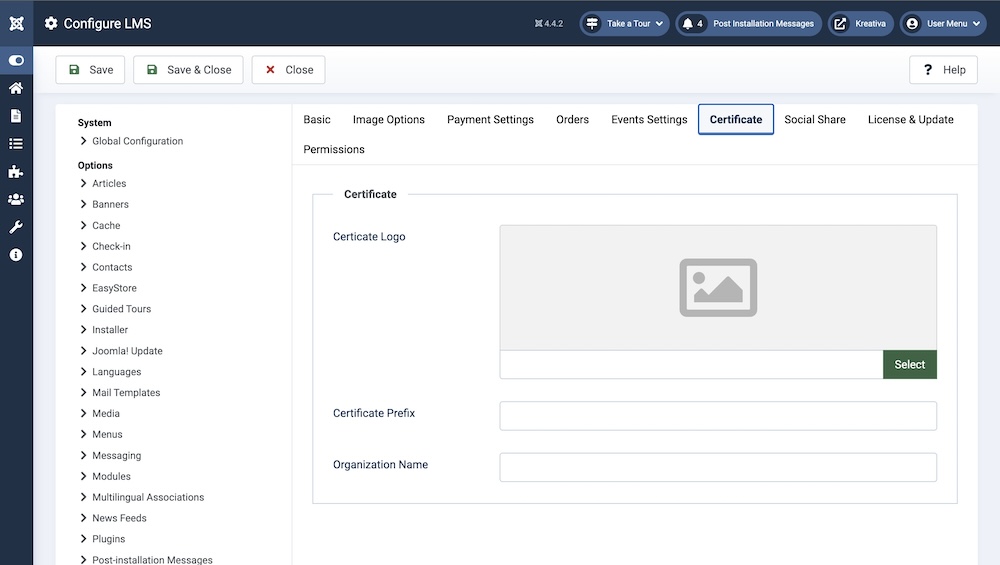Open the Home Dashboard sidebar icon

pyautogui.click(x=16, y=88)
